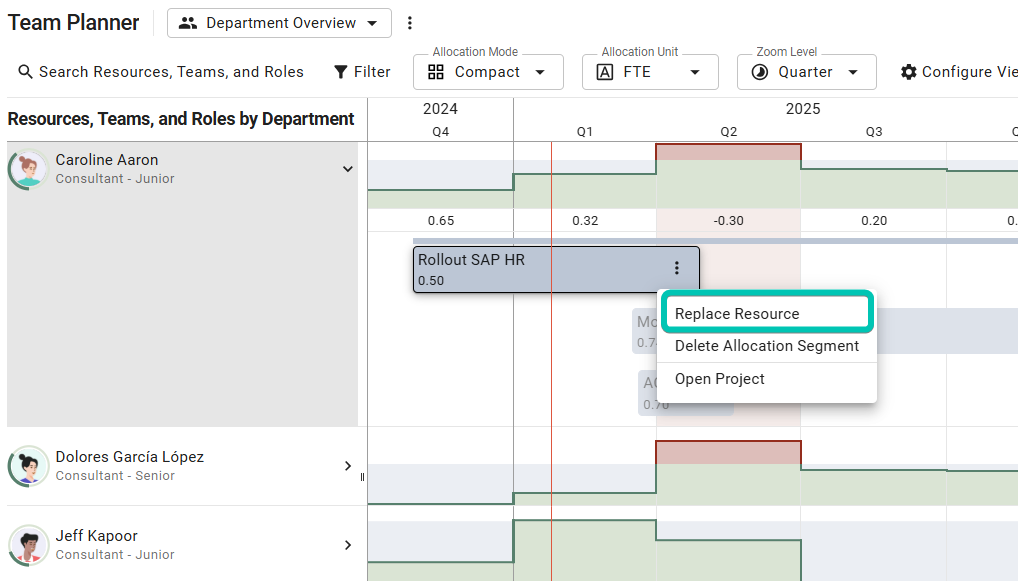
Task: Choose Delete Allocation Segment
Action: [x=766, y=346]
